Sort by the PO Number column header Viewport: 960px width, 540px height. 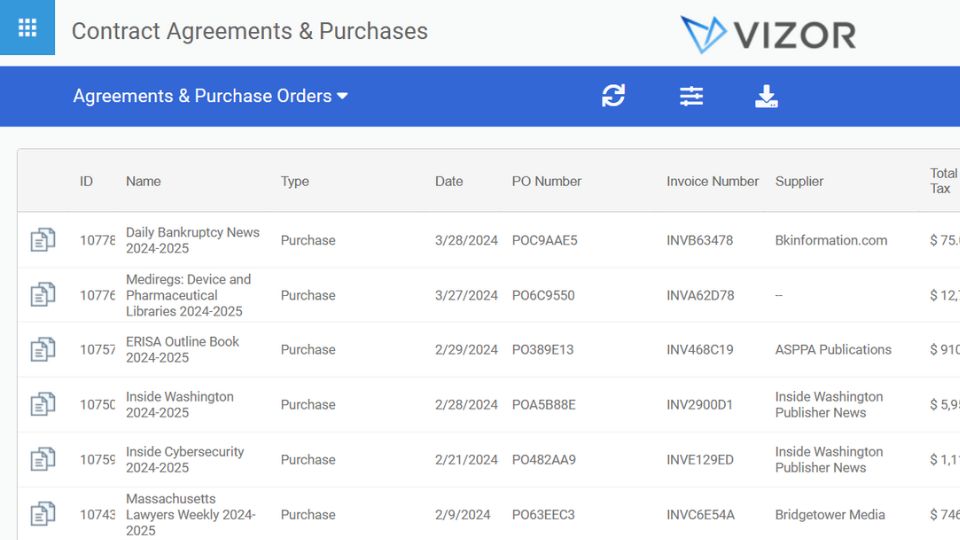coord(547,181)
